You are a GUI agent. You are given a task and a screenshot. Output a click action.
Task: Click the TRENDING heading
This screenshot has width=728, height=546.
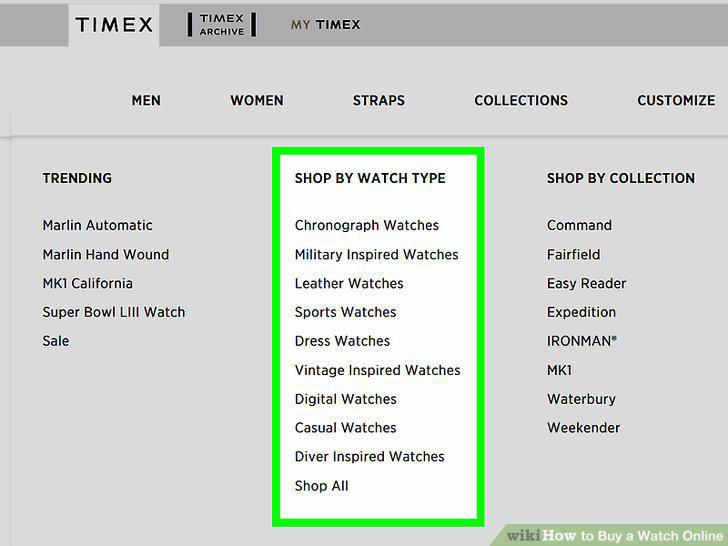77,178
